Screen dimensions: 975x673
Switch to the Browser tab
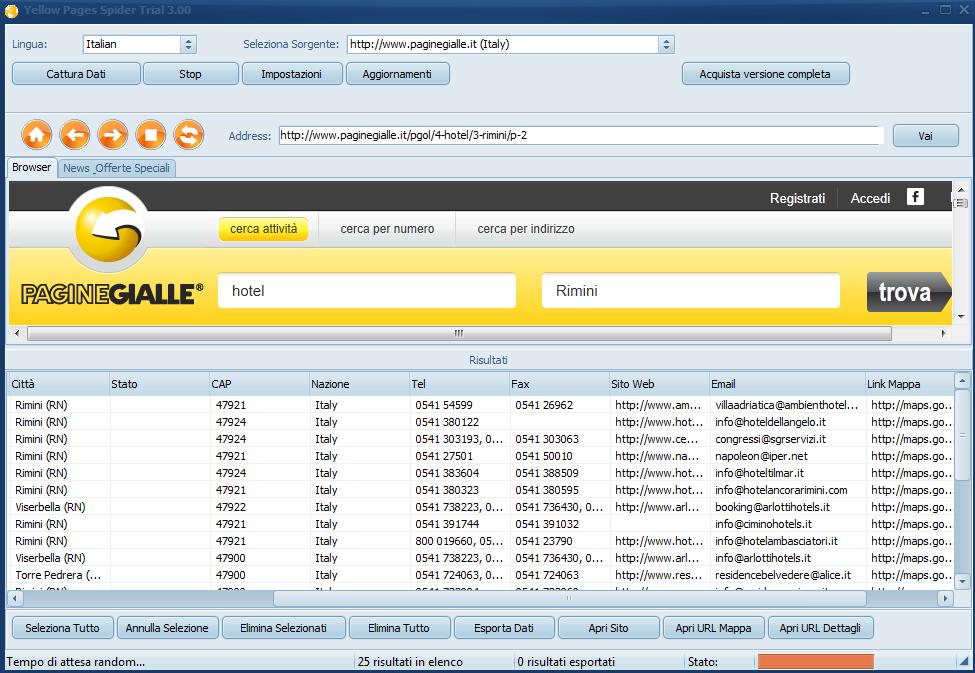pos(32,167)
